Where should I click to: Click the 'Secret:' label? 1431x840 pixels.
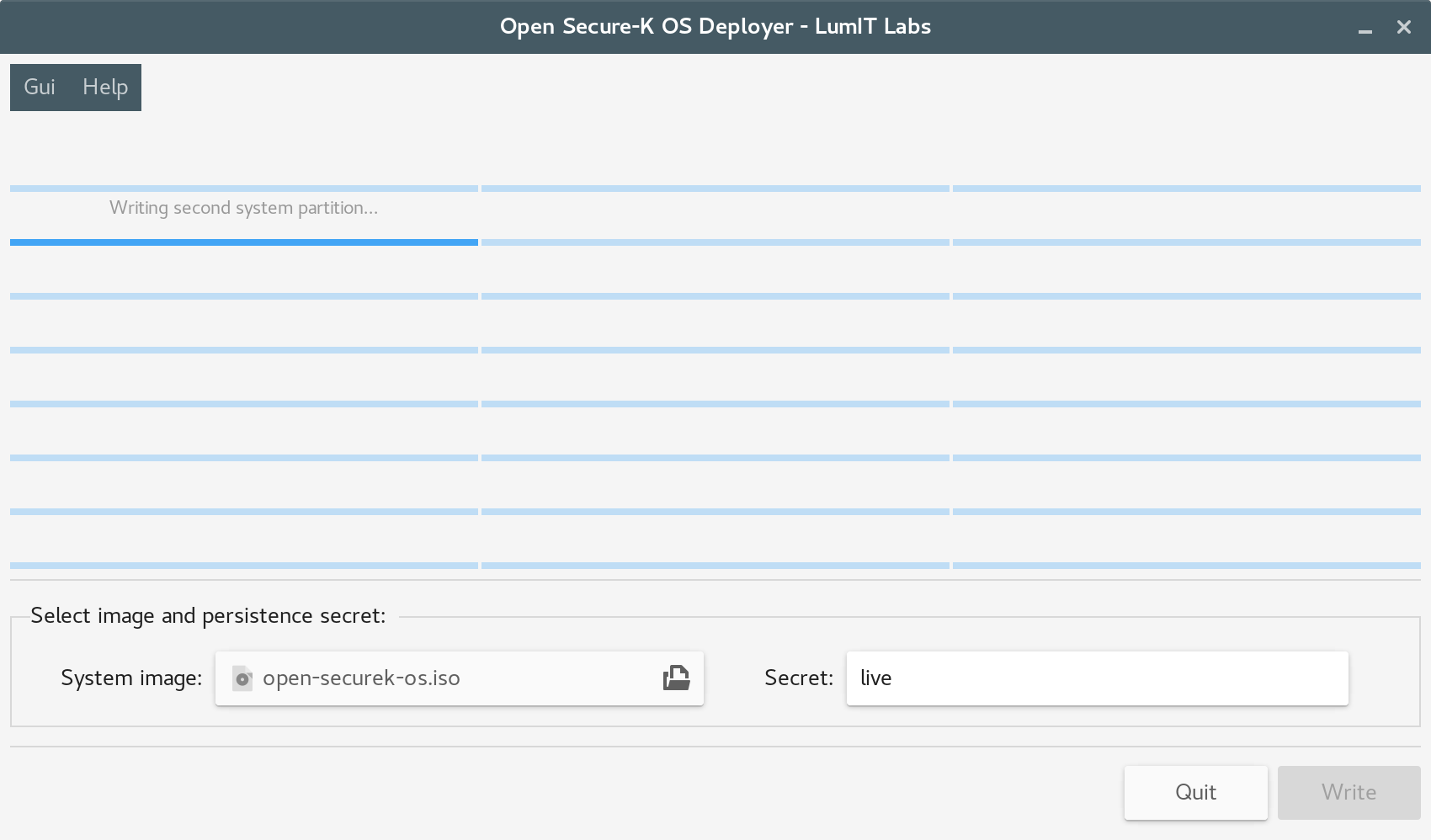(x=799, y=678)
